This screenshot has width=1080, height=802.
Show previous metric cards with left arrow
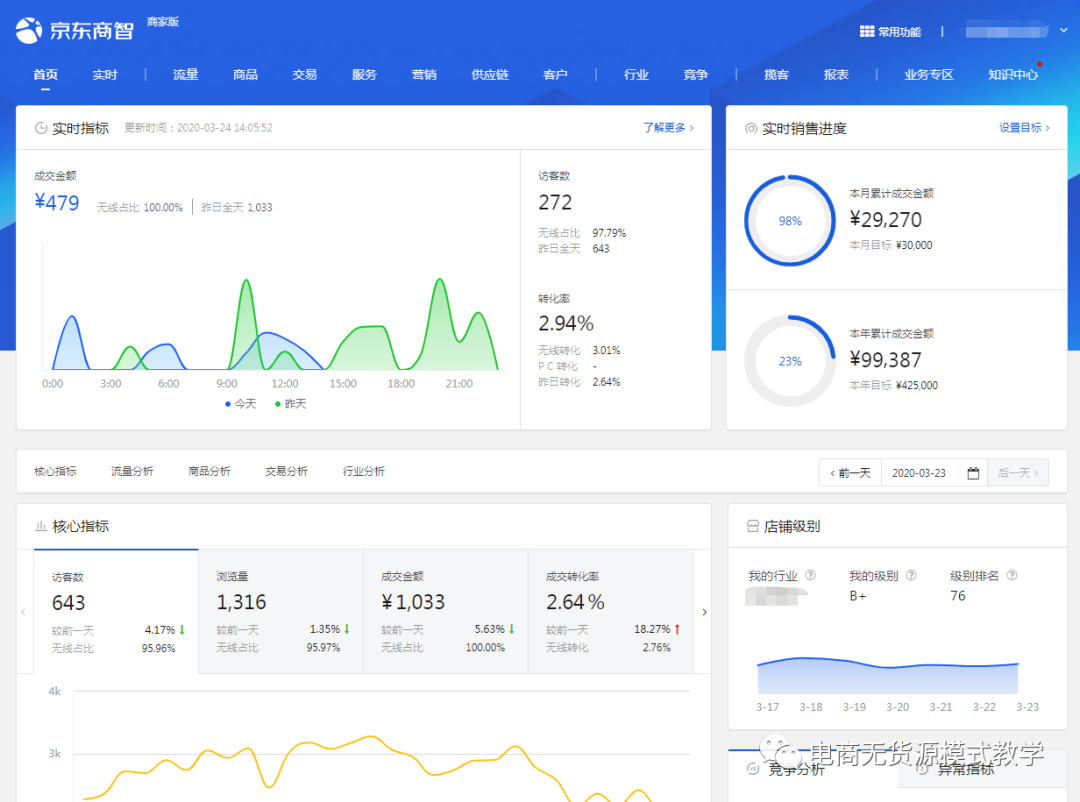pos(23,612)
